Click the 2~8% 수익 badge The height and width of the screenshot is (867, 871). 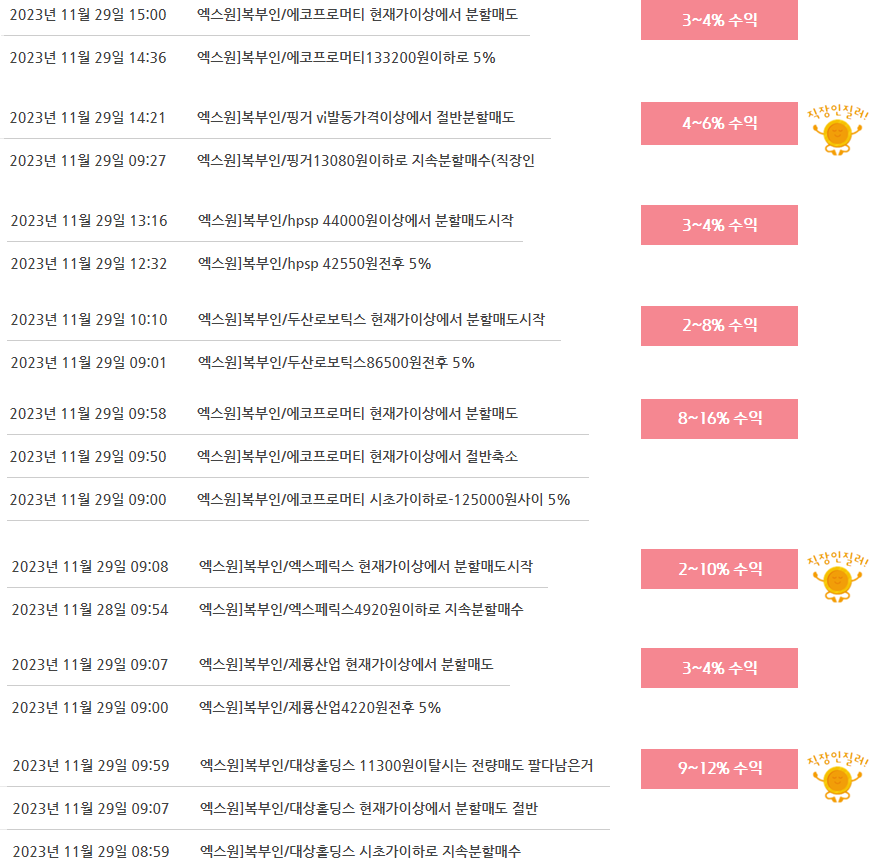click(x=719, y=325)
